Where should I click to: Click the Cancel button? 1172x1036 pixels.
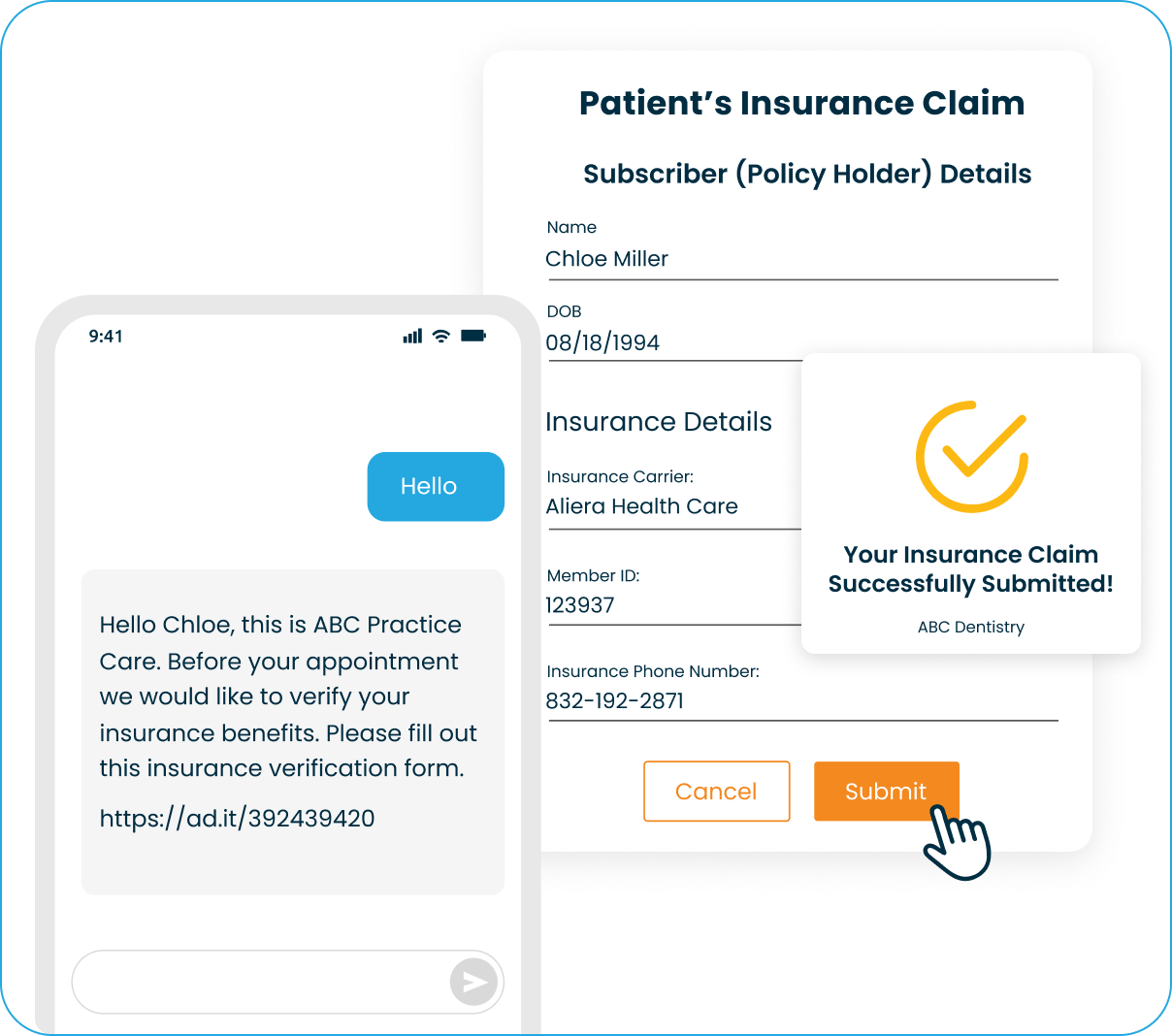coord(717,791)
